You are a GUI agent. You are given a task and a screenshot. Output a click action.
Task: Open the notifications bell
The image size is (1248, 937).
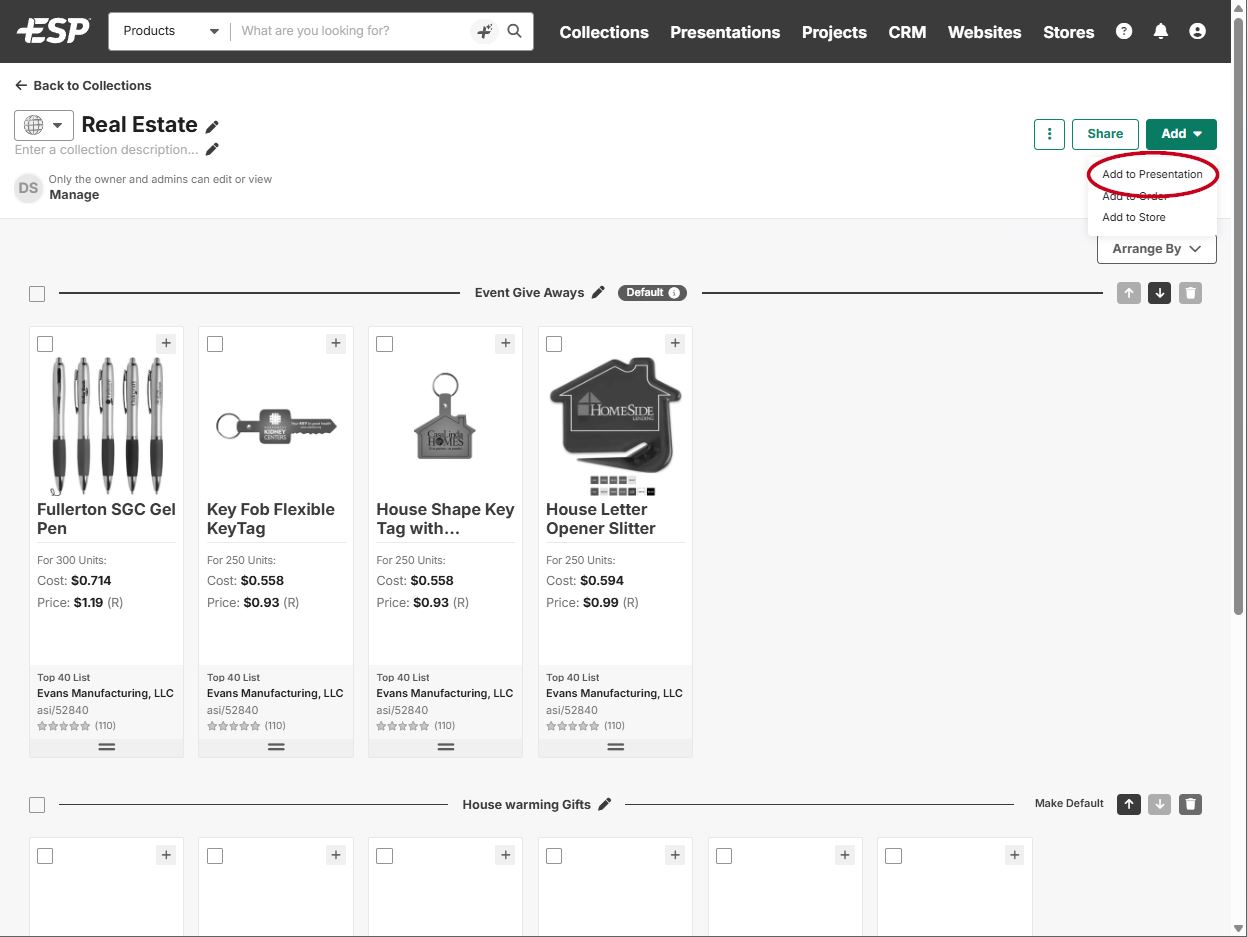1160,31
